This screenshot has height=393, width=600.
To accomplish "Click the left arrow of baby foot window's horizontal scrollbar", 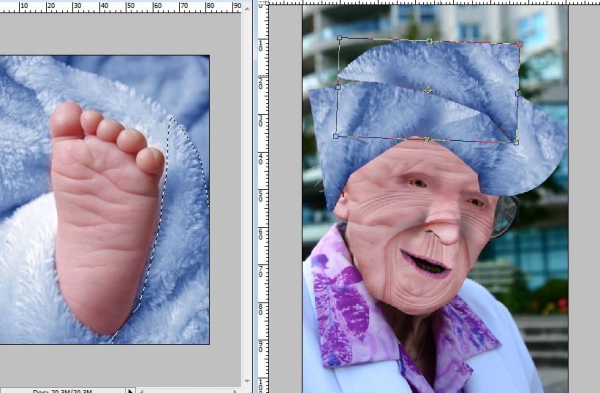I will (141, 391).
